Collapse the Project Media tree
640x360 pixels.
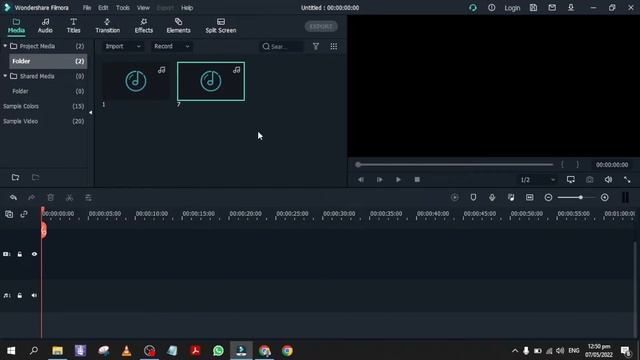(x=5, y=46)
